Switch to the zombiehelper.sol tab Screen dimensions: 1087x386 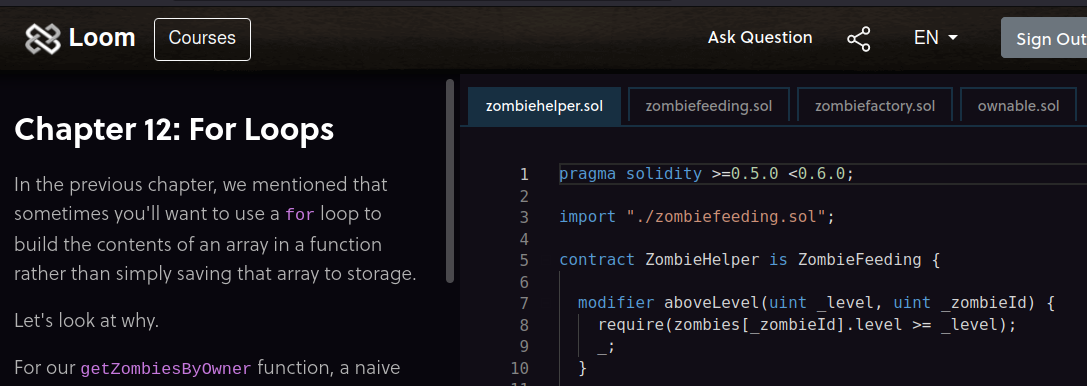pos(544,106)
